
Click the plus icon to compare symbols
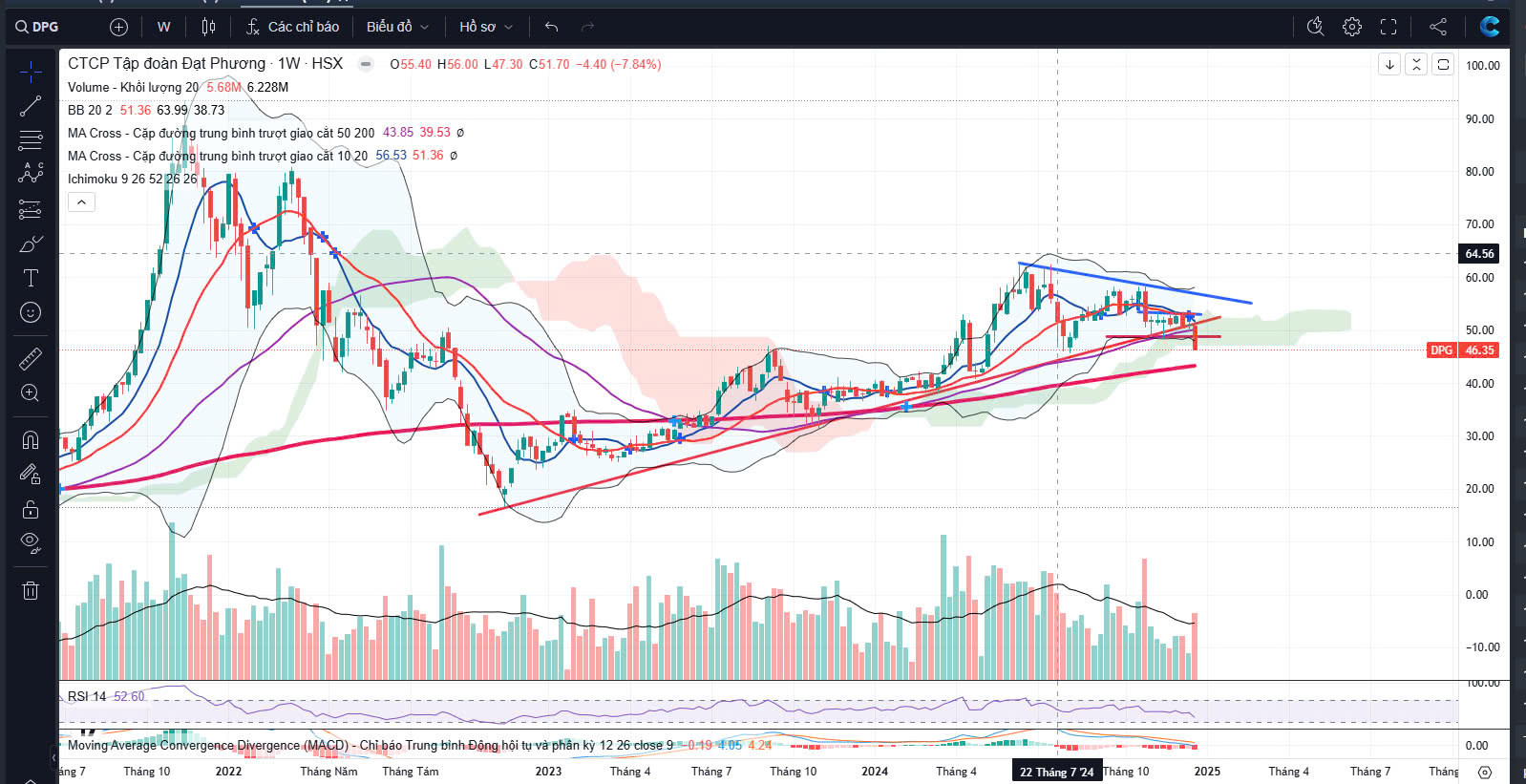(118, 27)
